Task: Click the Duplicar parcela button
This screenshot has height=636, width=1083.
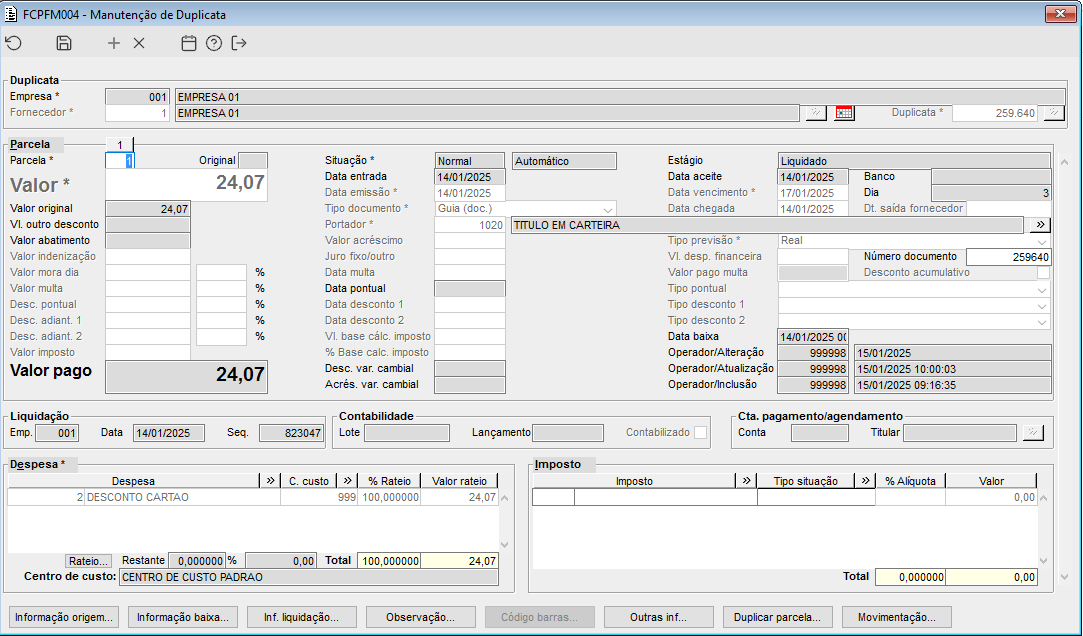Action: pos(777,617)
